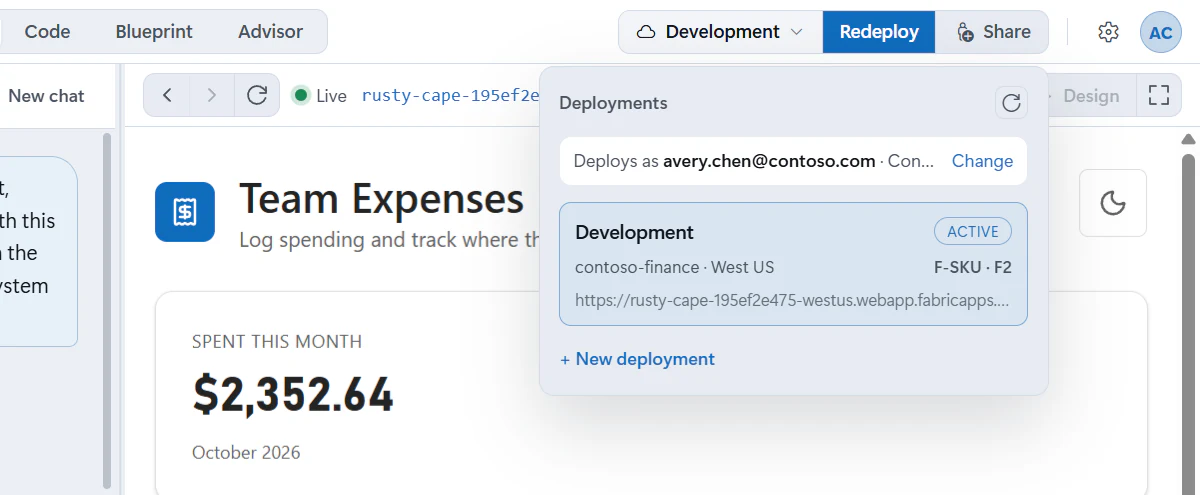Open the rusty-cape webapp deployment URL
This screenshot has height=495, width=1200.
(x=792, y=300)
